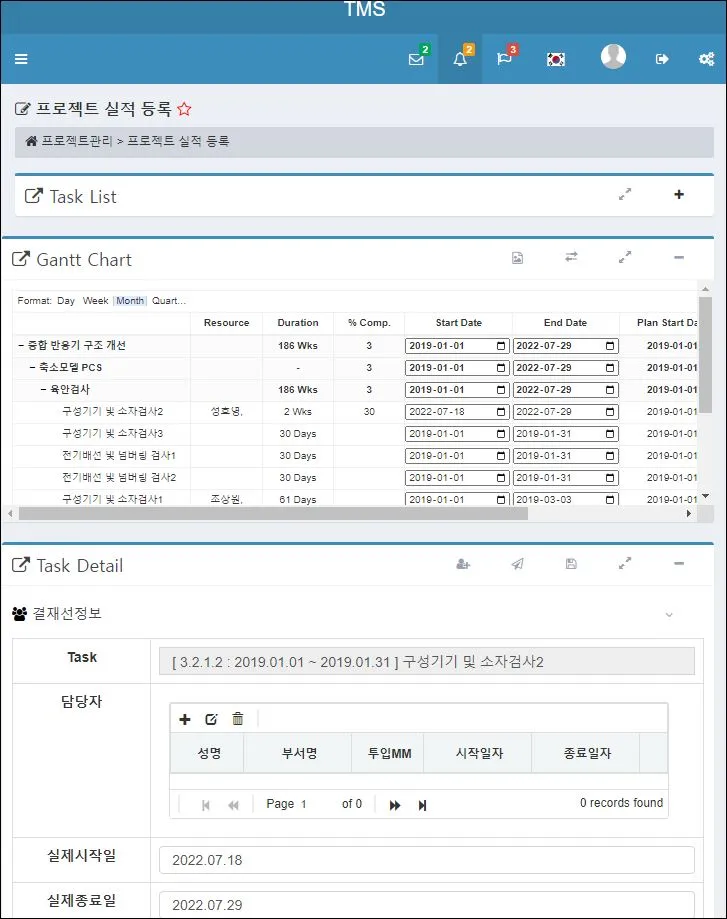Open the flag alerts icon

(x=504, y=59)
